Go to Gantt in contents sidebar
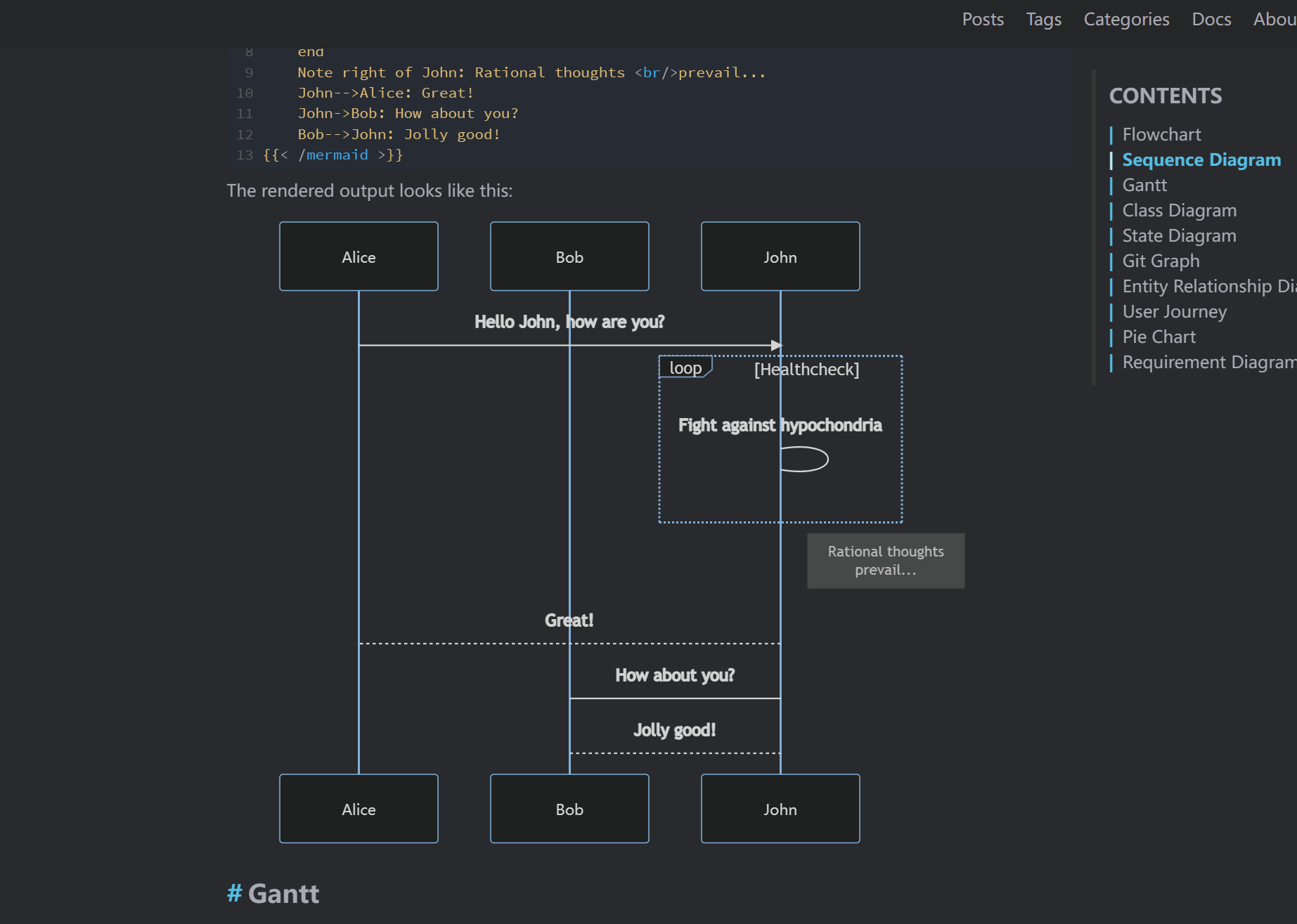The width and height of the screenshot is (1297, 924). (1144, 185)
